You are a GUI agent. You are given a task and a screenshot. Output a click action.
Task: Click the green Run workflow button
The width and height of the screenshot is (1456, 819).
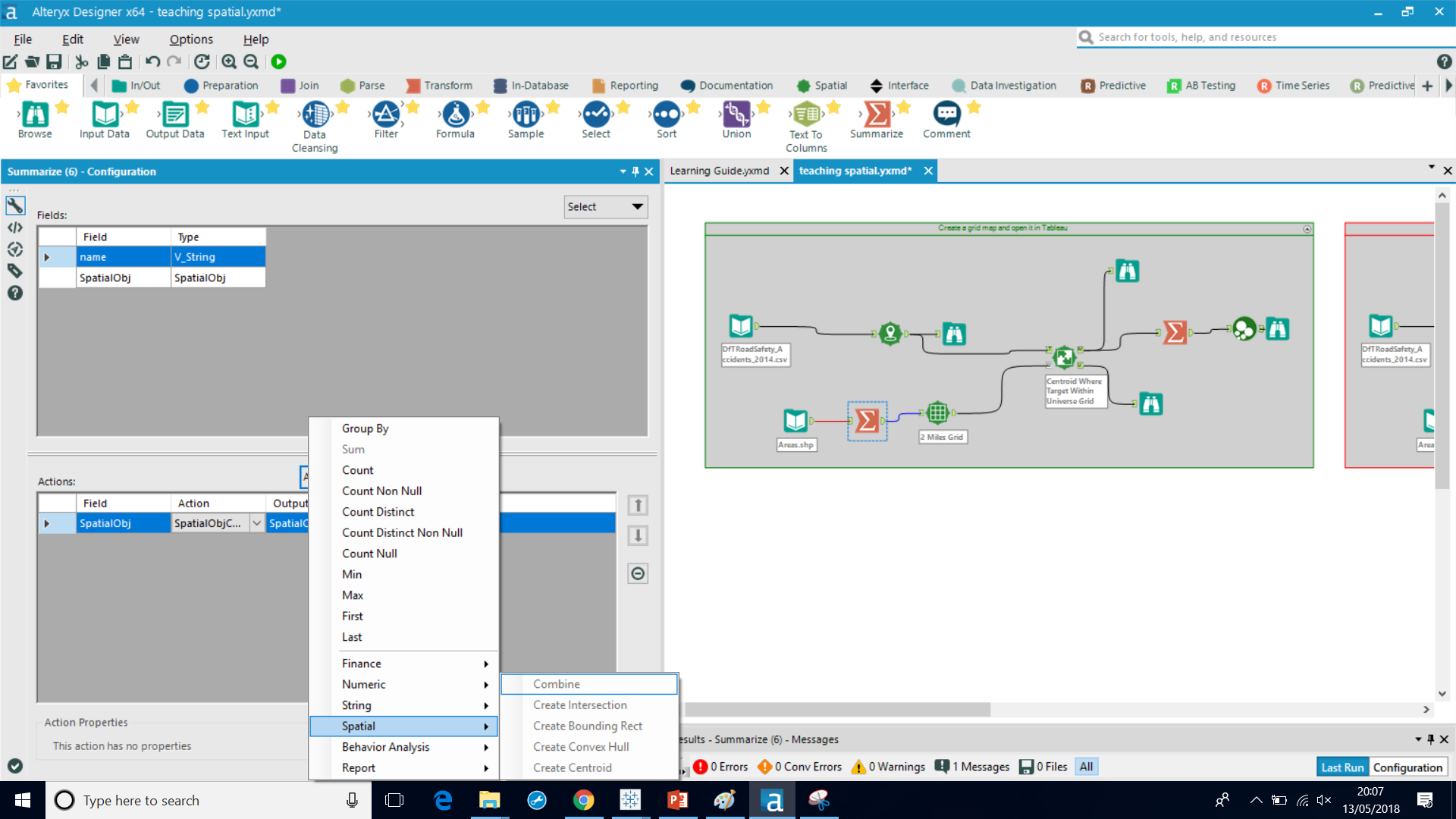point(278,61)
